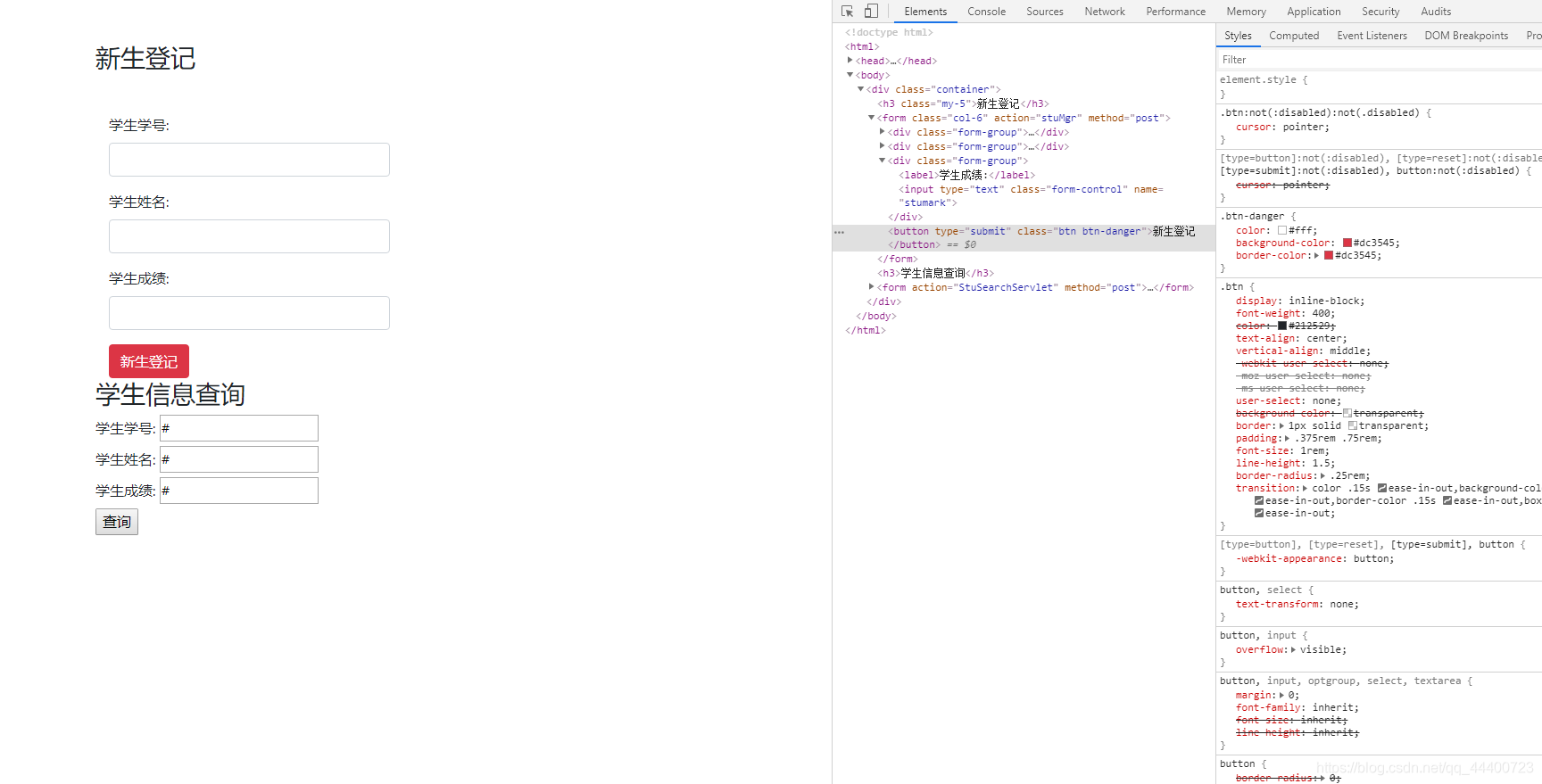
Task: Click the text-transform: none declaration
Action: tap(1297, 604)
